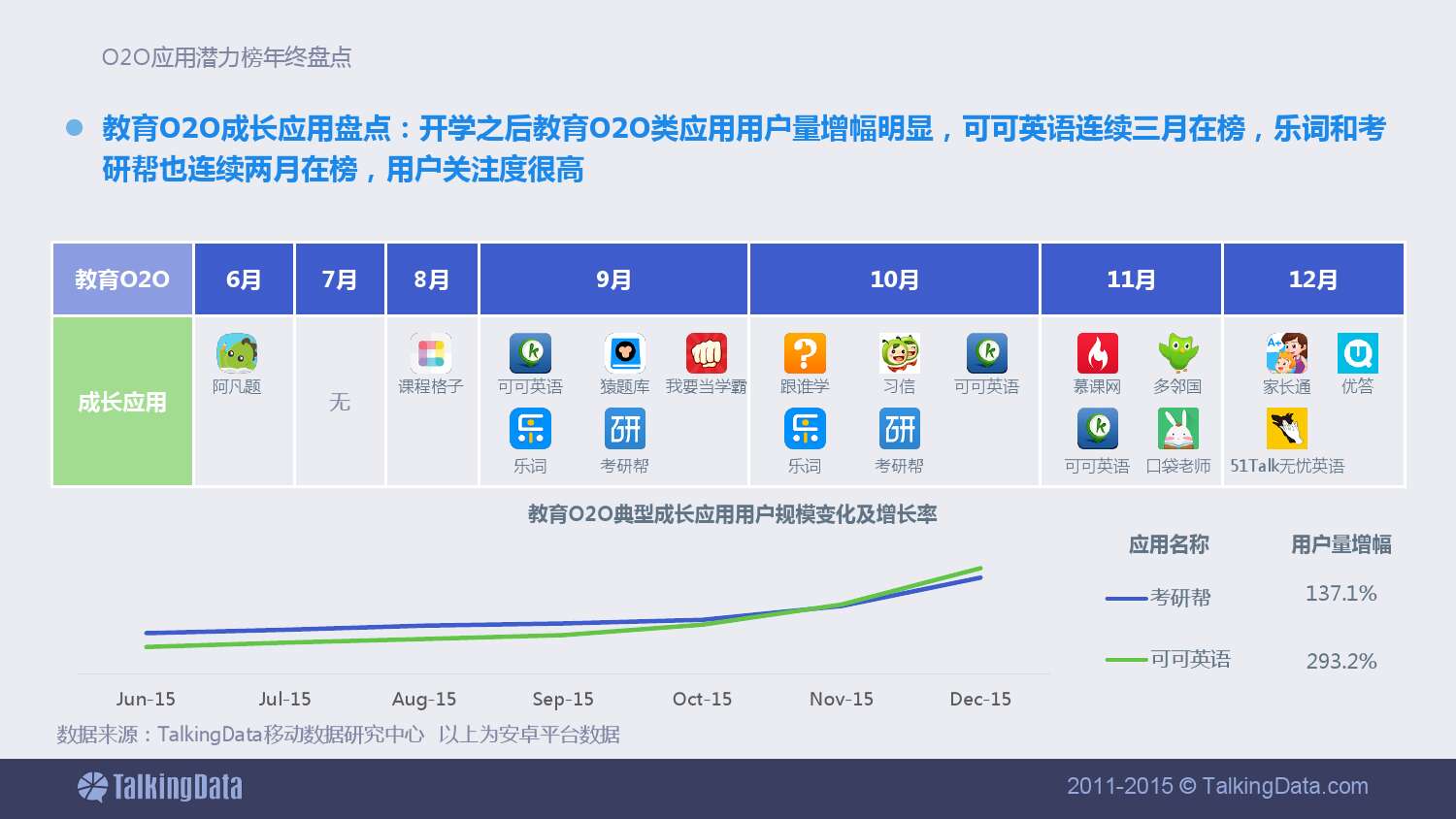Click the 多邻国 app name label
1456x819 pixels.
coord(1178,386)
